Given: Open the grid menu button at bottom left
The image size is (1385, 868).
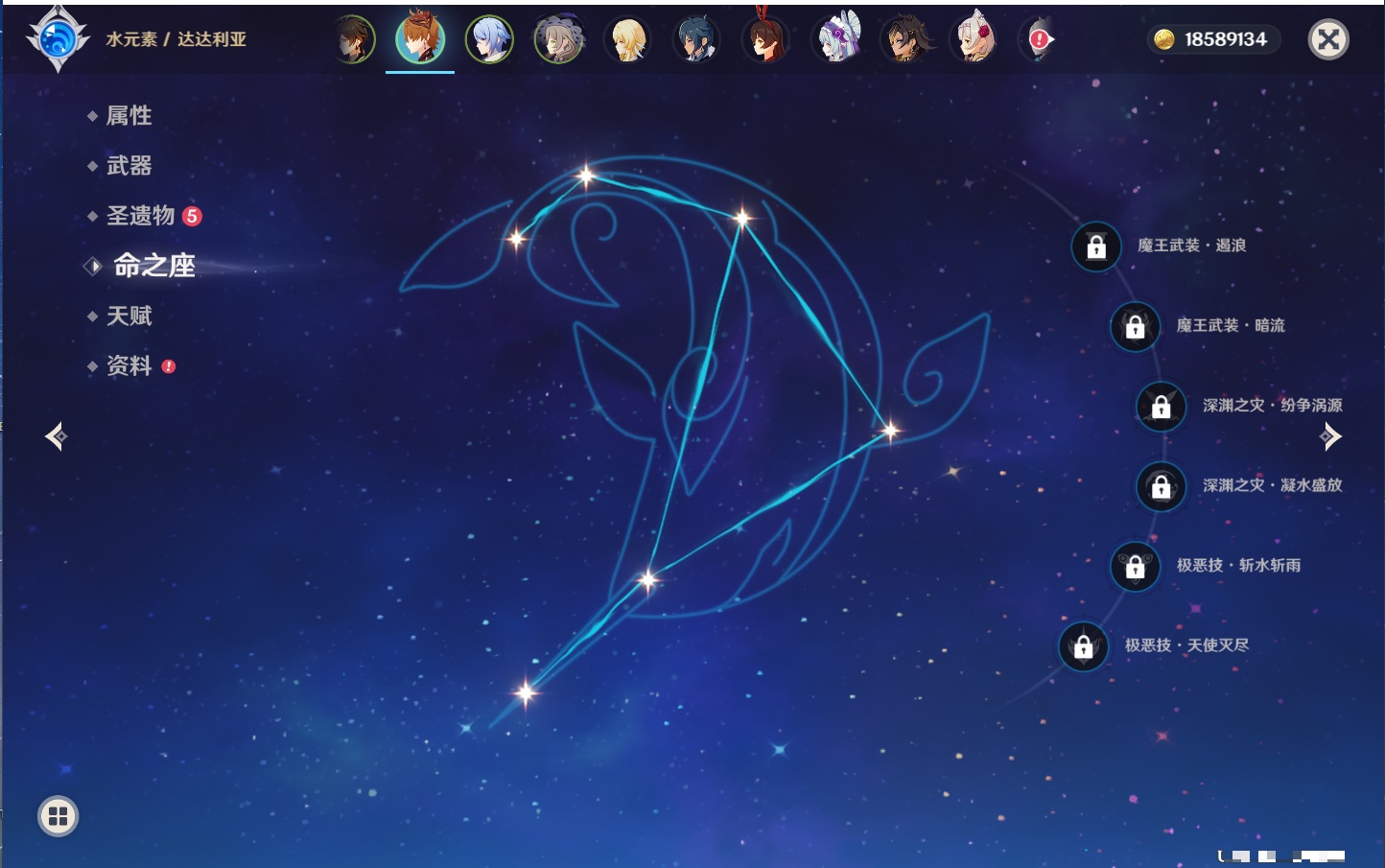Looking at the screenshot, I should pos(58,816).
